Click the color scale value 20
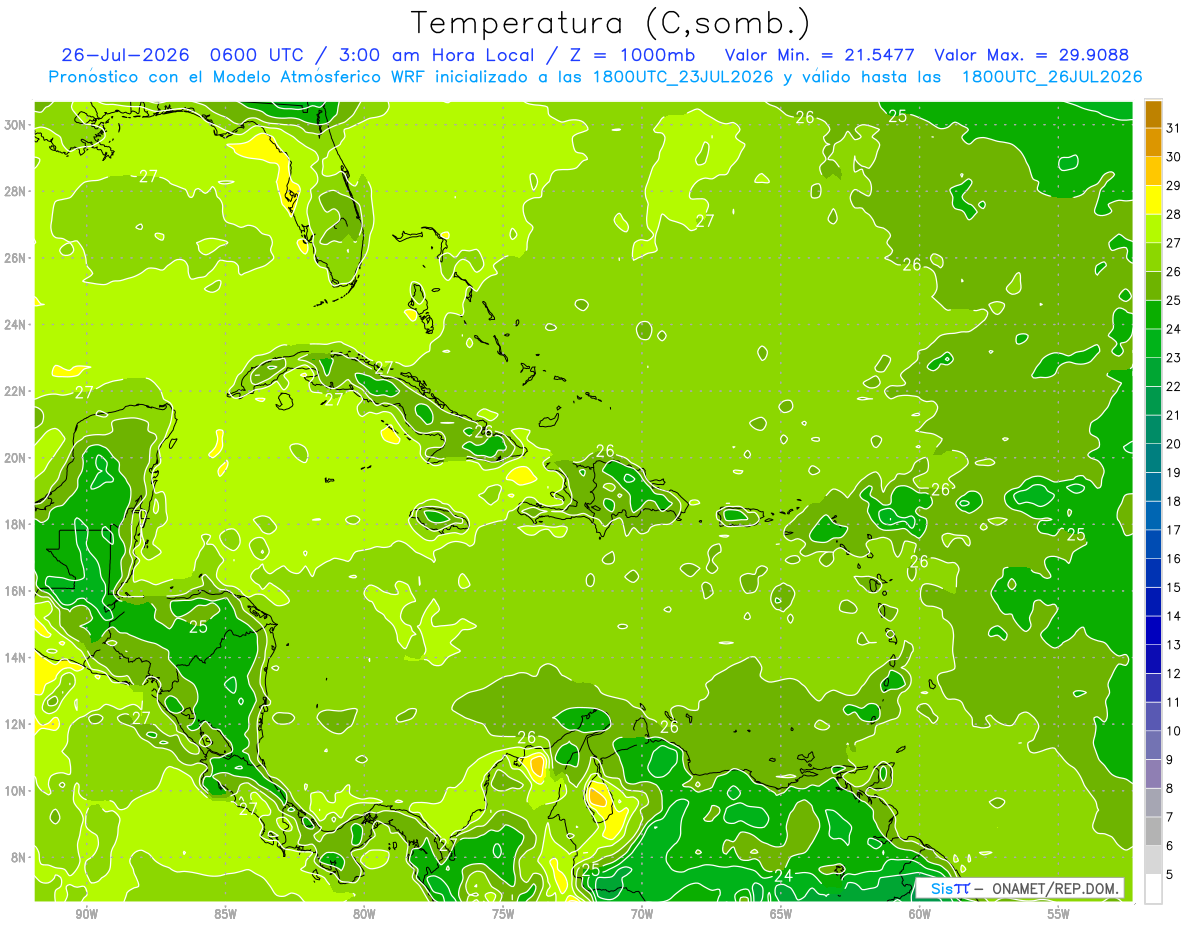 tap(1174, 443)
